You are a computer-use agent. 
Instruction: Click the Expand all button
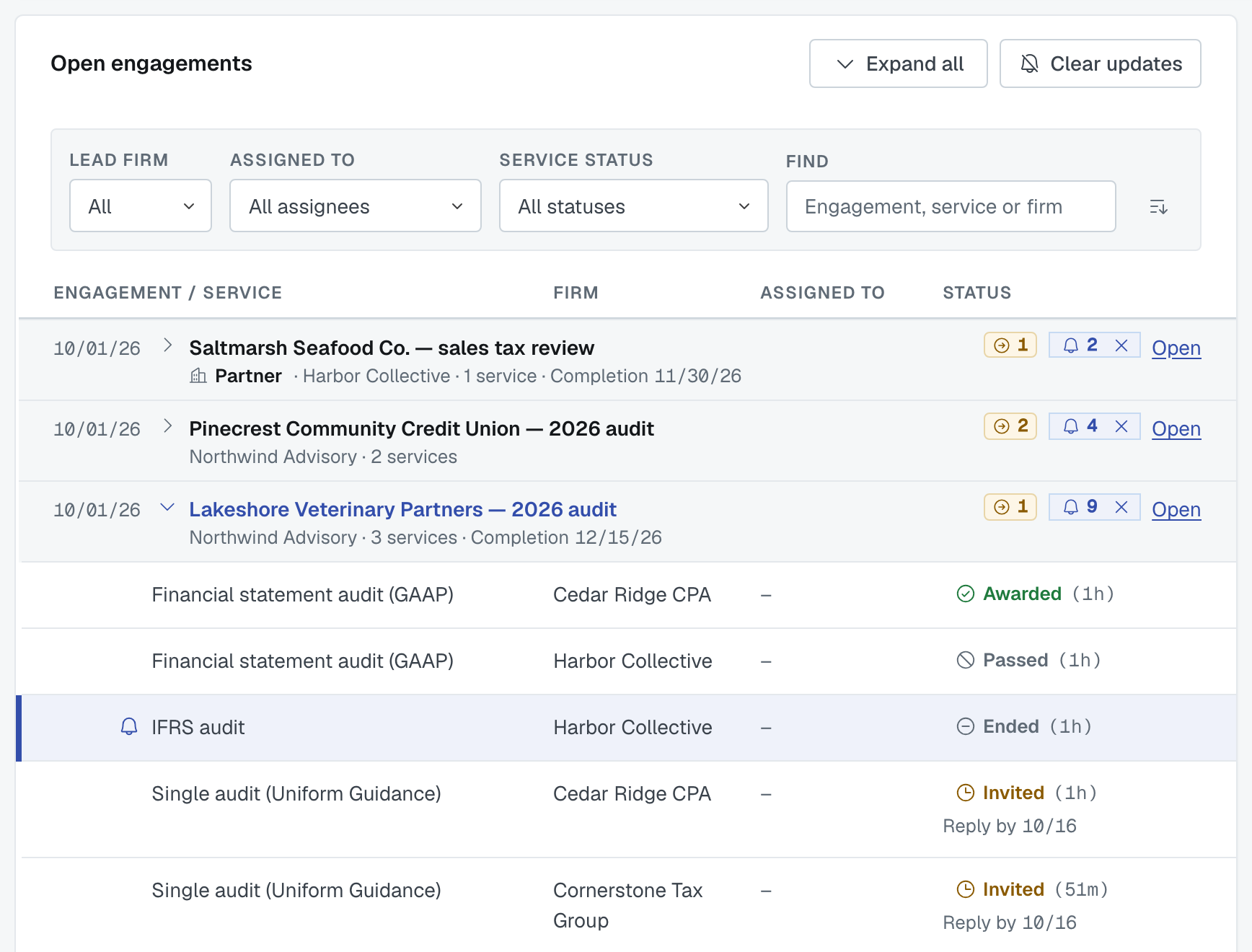click(x=899, y=63)
